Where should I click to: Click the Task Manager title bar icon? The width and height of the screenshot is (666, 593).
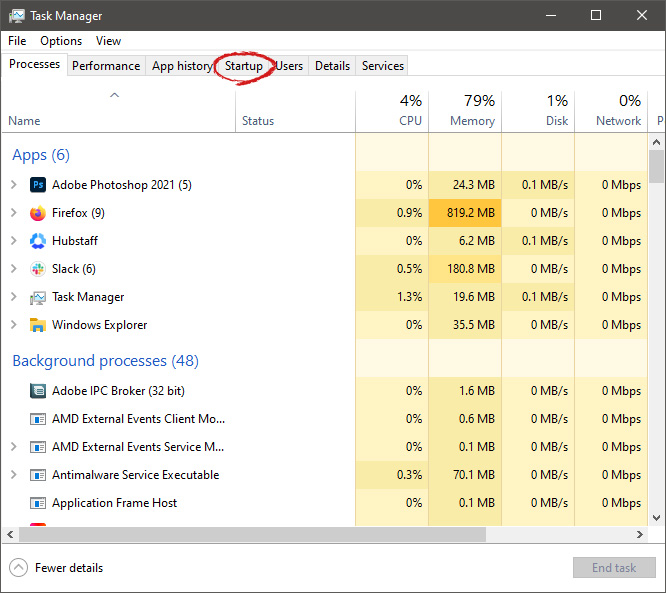pos(17,16)
